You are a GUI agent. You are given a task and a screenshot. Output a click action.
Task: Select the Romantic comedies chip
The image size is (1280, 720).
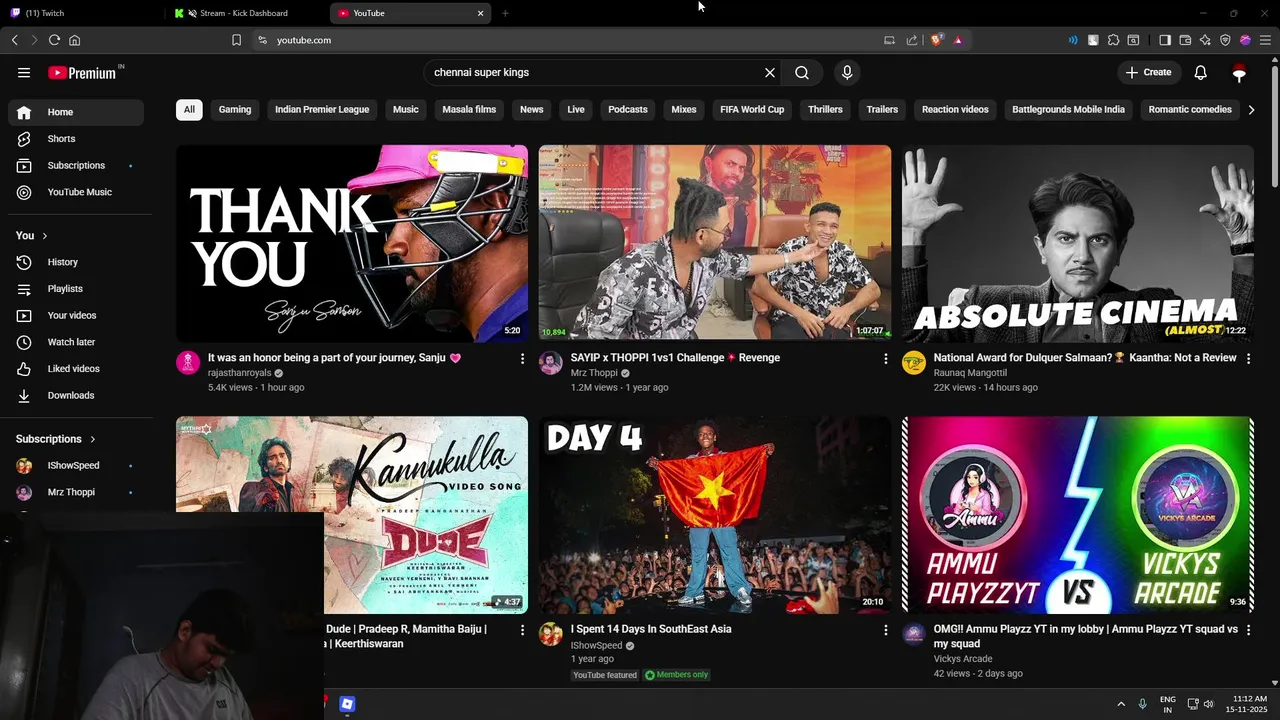1190,110
